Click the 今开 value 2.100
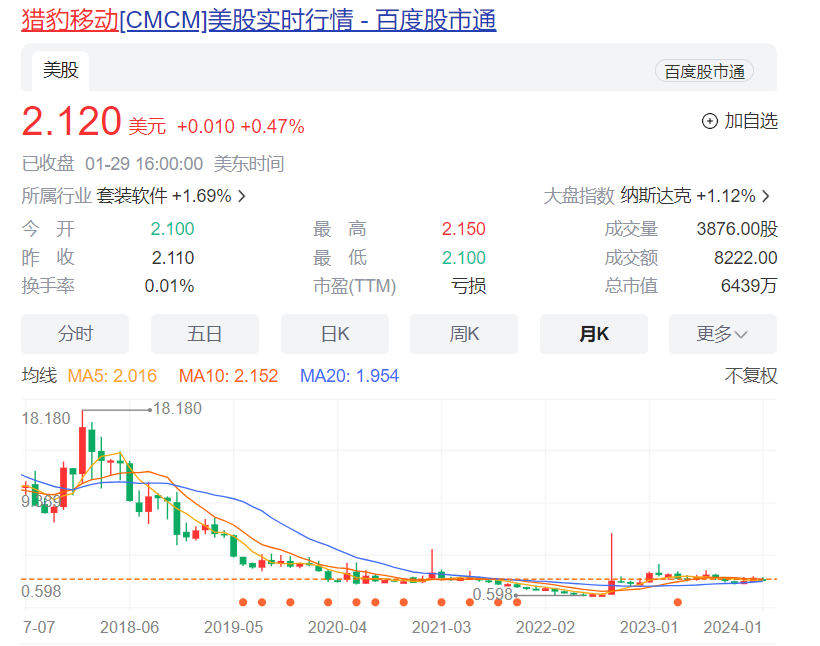 tap(173, 229)
